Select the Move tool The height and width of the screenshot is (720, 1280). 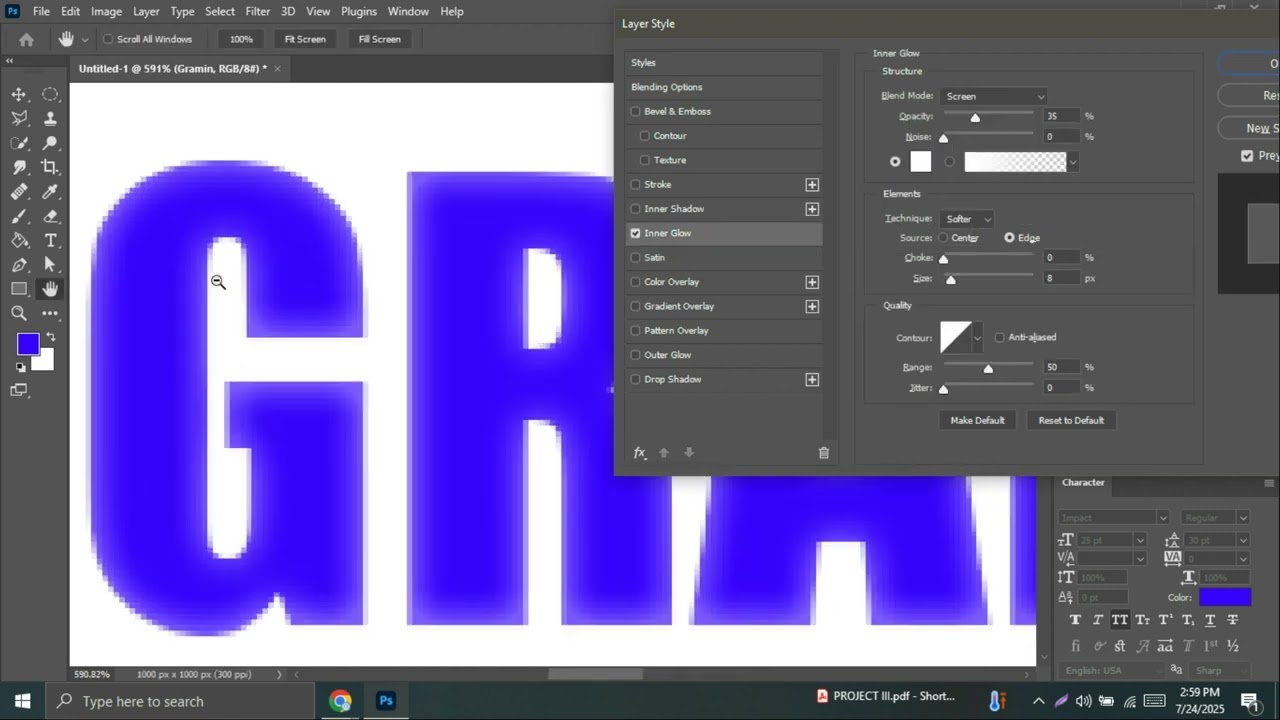(19, 94)
